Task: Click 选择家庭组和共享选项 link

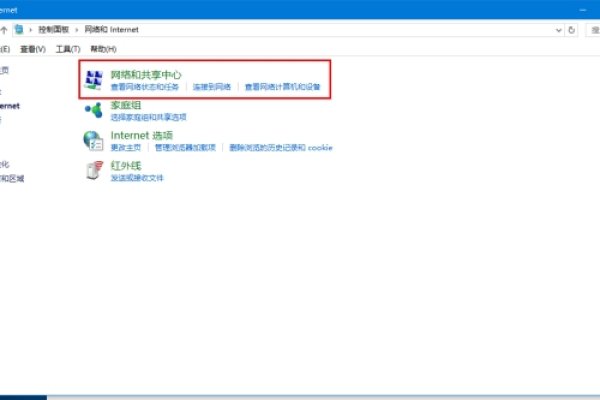Action: tap(148, 117)
